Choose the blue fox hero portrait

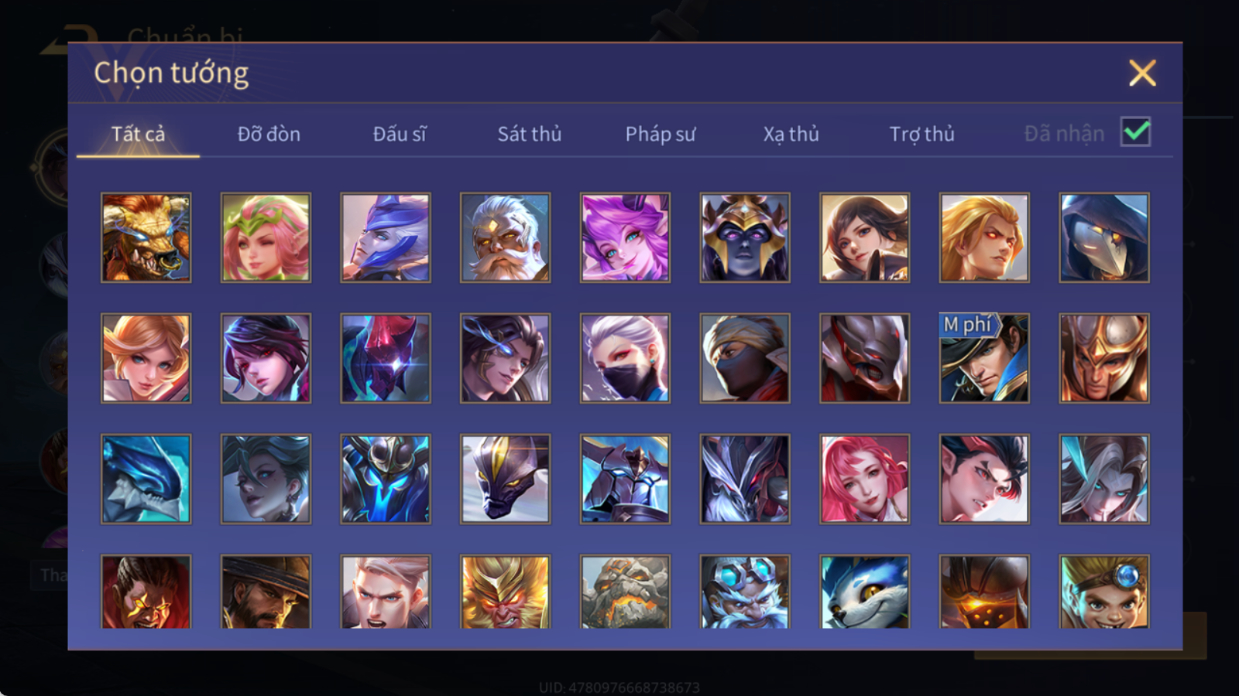click(864, 592)
